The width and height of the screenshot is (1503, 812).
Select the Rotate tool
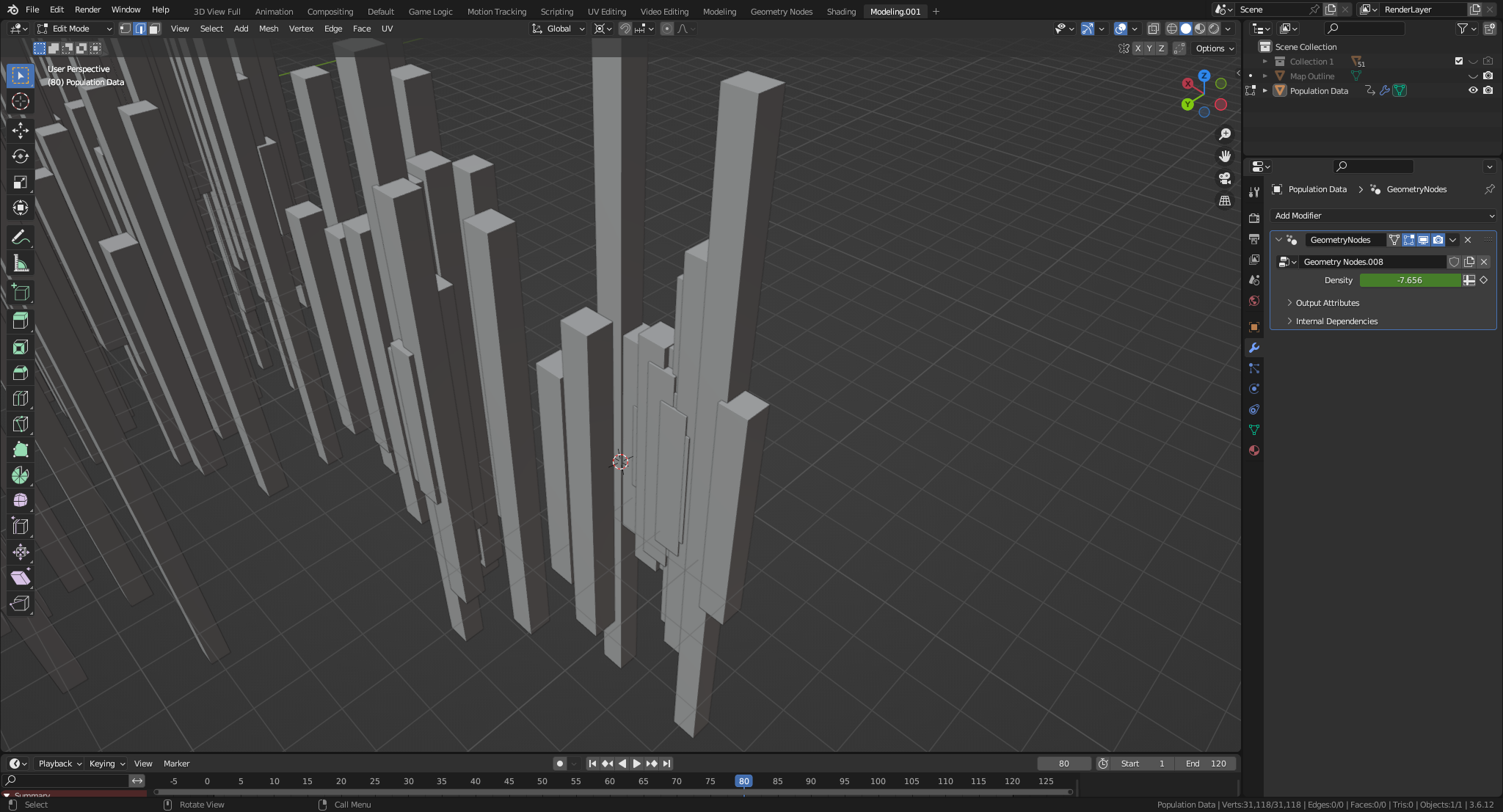21,156
